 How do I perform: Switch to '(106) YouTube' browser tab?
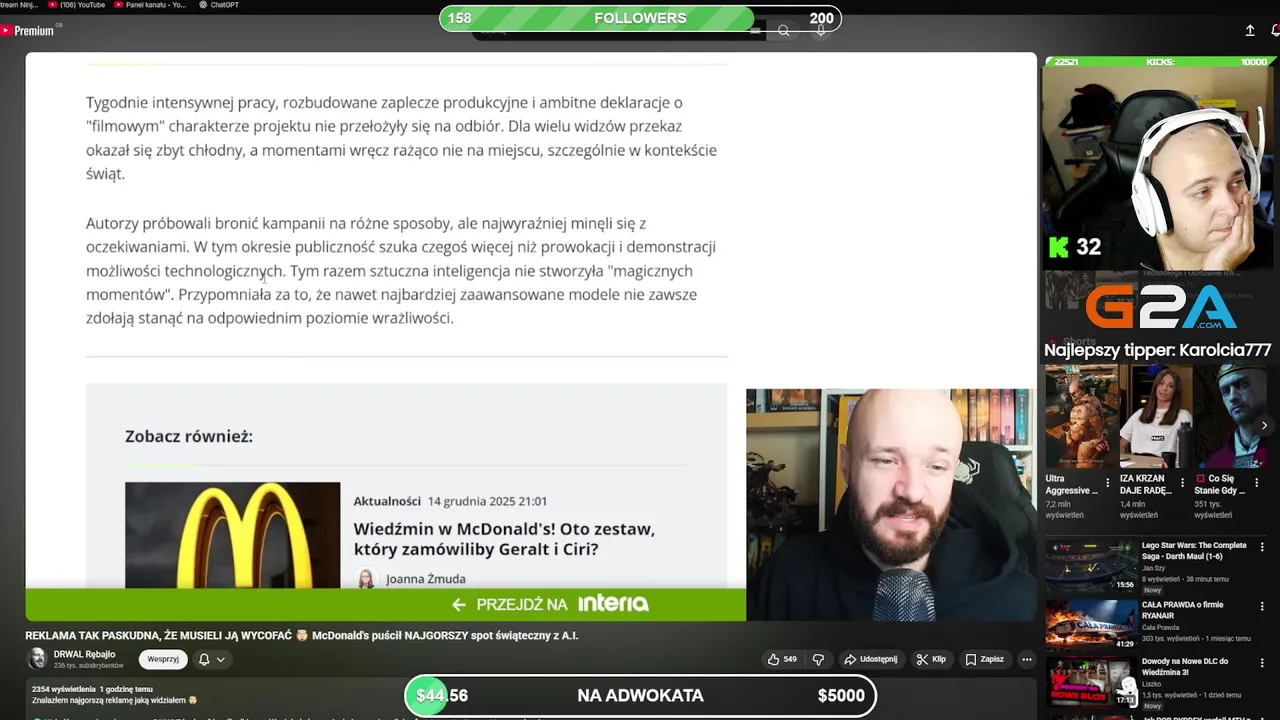pyautogui.click(x=77, y=5)
